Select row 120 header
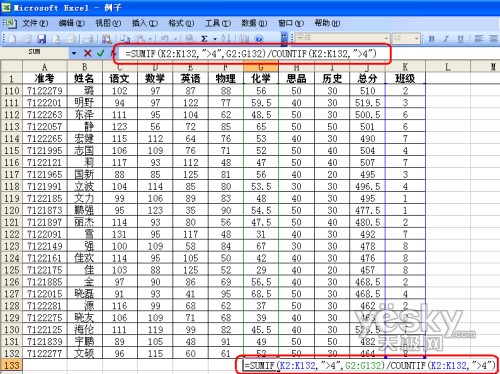Viewport: 500px width, 374px height. click(x=12, y=210)
